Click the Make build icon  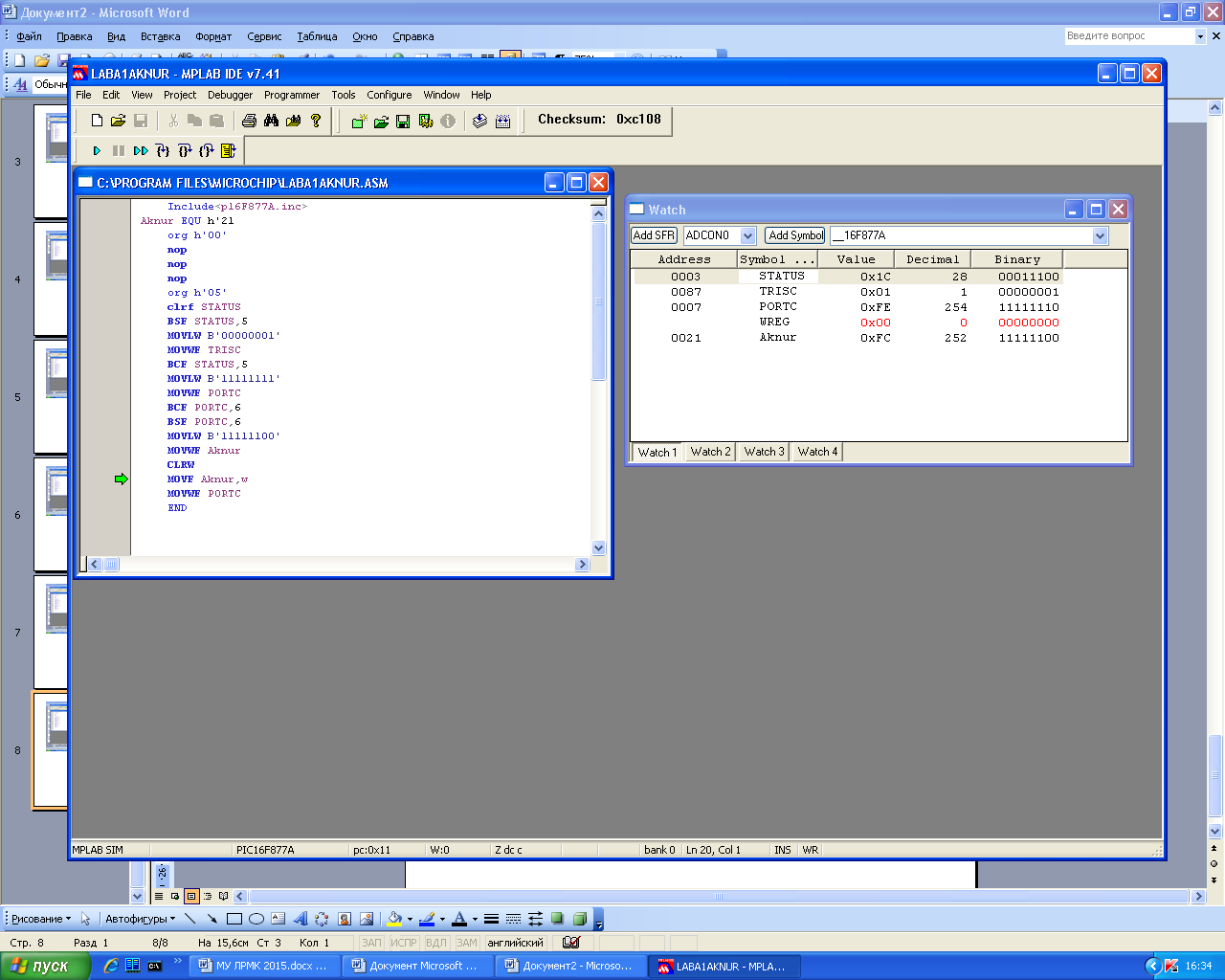[x=480, y=121]
